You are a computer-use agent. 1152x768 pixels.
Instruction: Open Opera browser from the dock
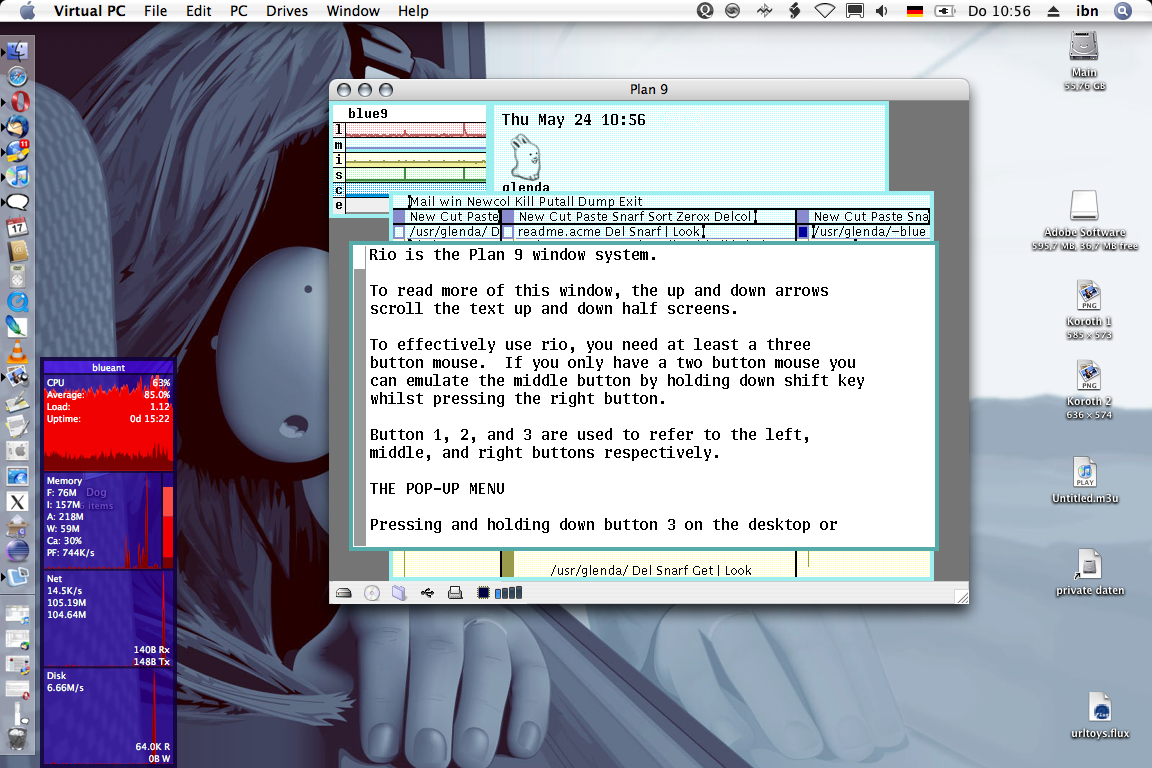click(18, 101)
